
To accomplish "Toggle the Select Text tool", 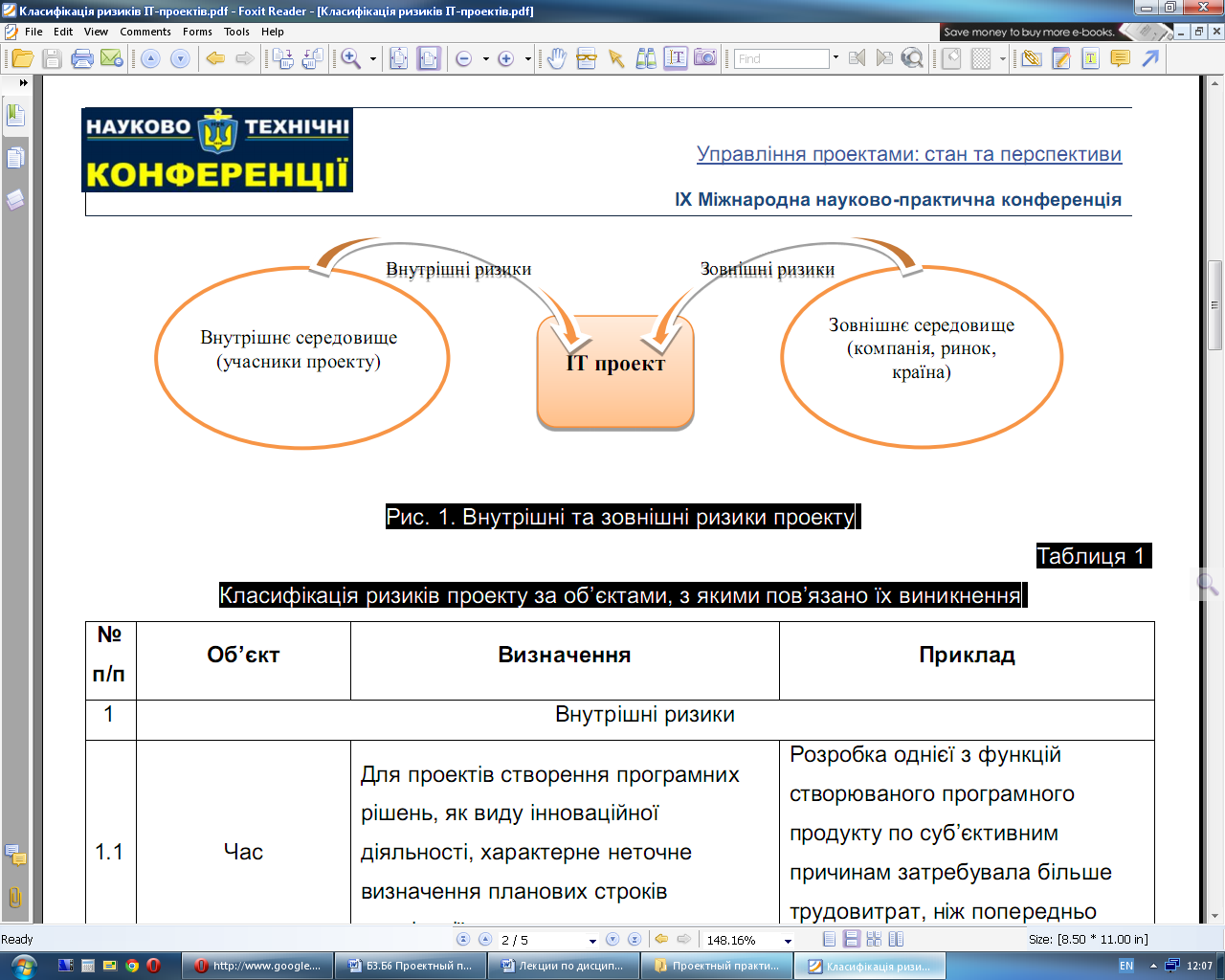I will [x=676, y=58].
